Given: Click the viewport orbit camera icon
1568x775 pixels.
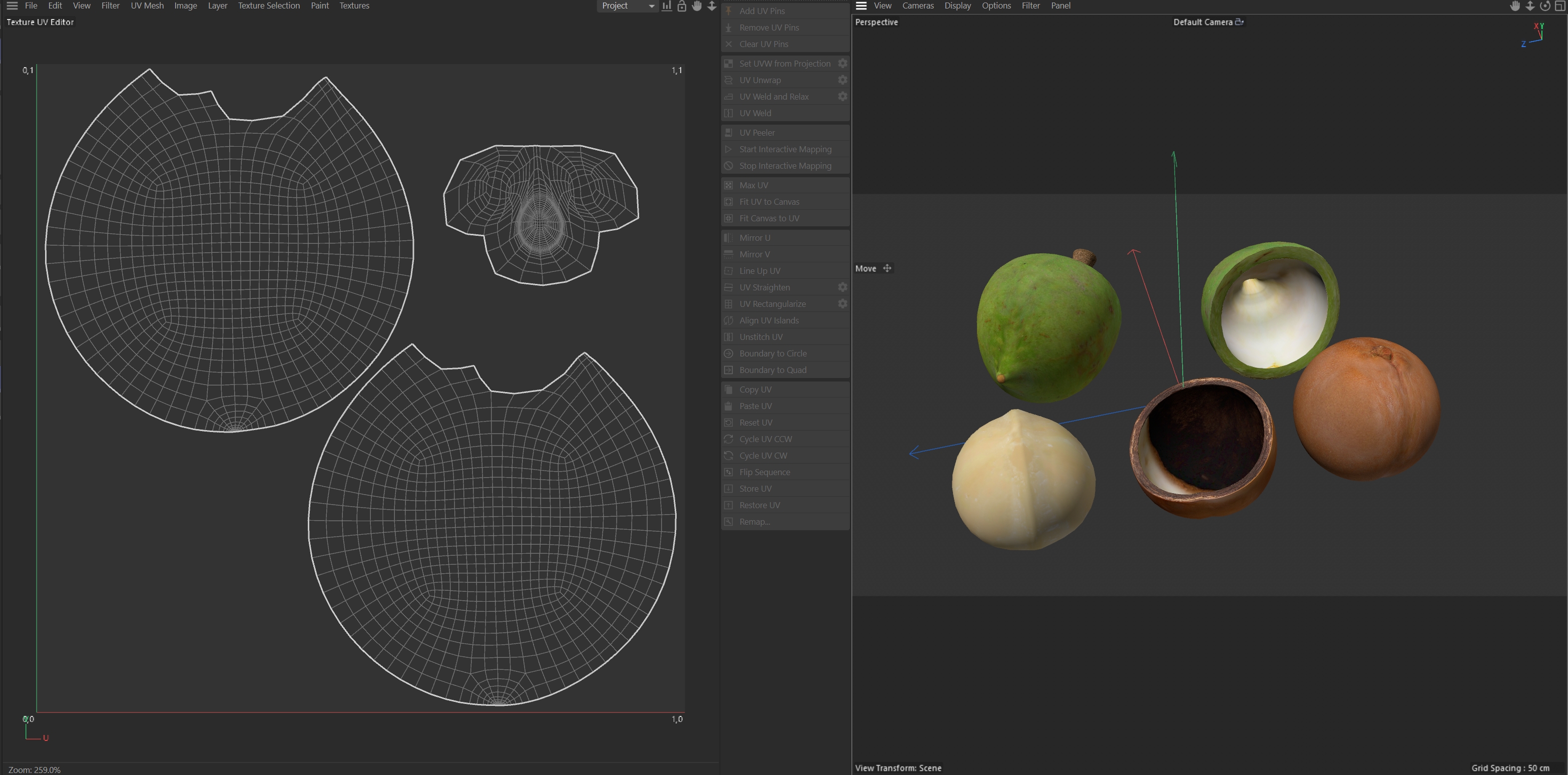Looking at the screenshot, I should click(x=1545, y=6).
